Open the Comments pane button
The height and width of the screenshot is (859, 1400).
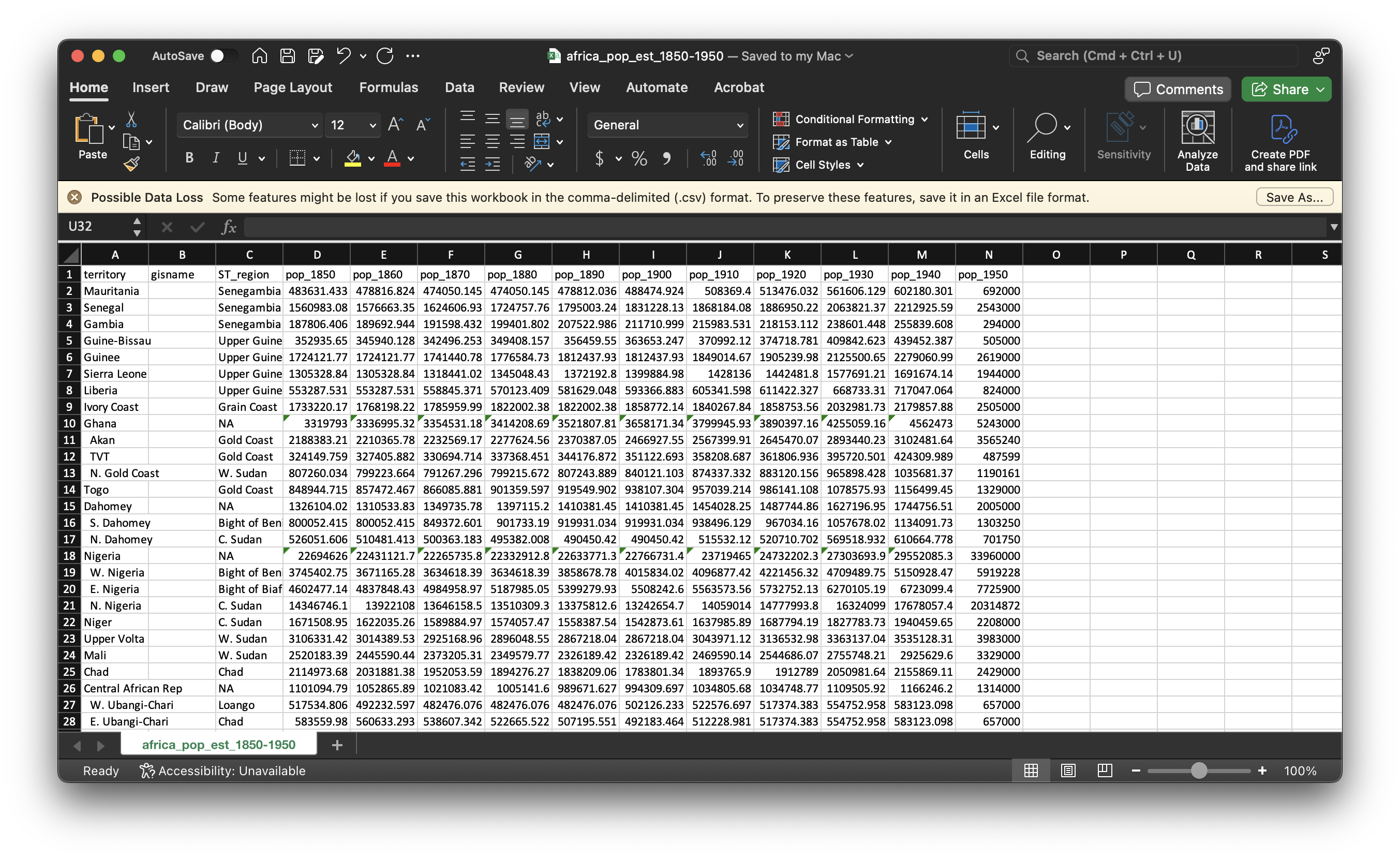1178,89
